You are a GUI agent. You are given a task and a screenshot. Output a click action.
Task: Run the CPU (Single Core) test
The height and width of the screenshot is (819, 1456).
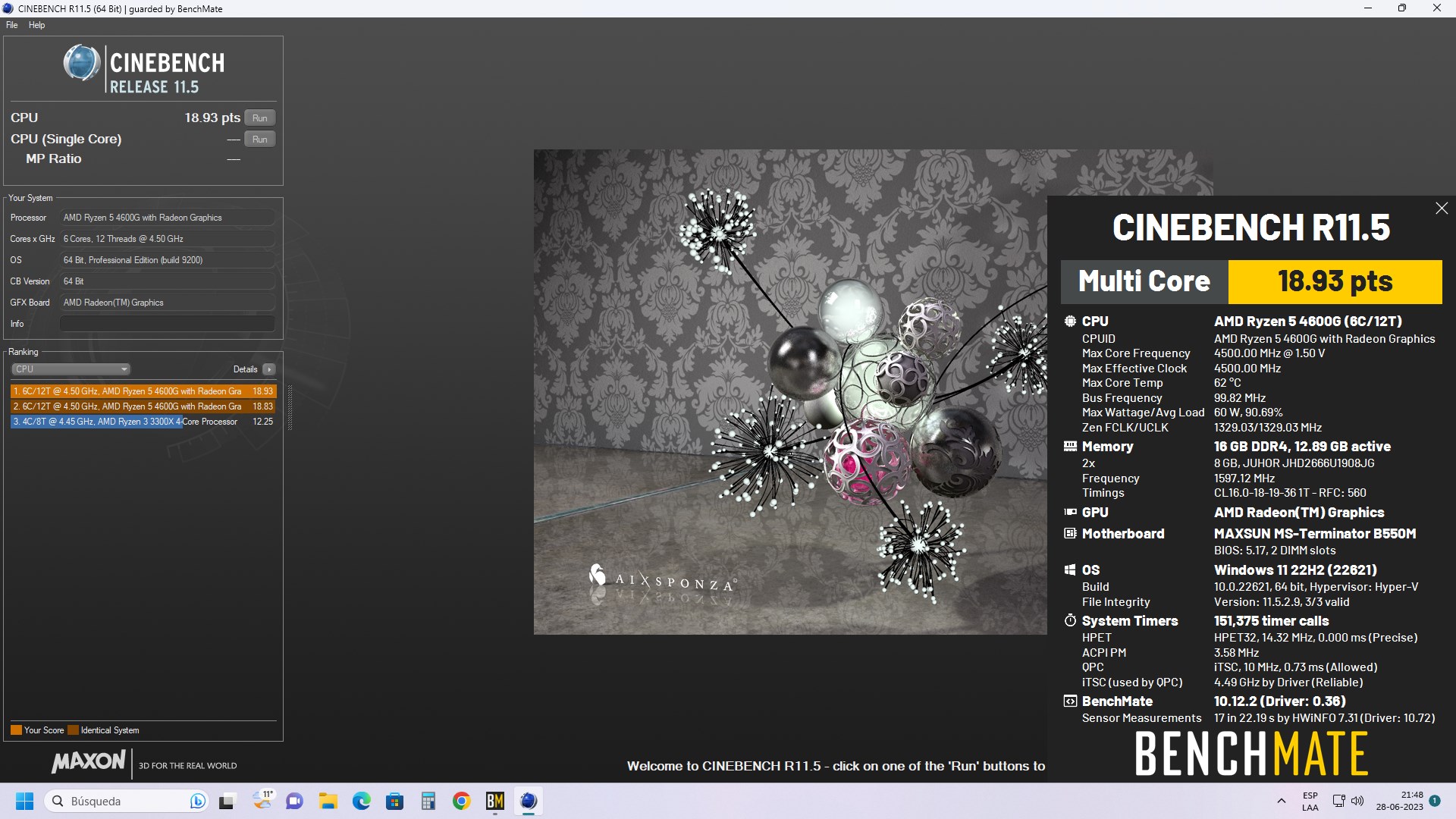260,139
